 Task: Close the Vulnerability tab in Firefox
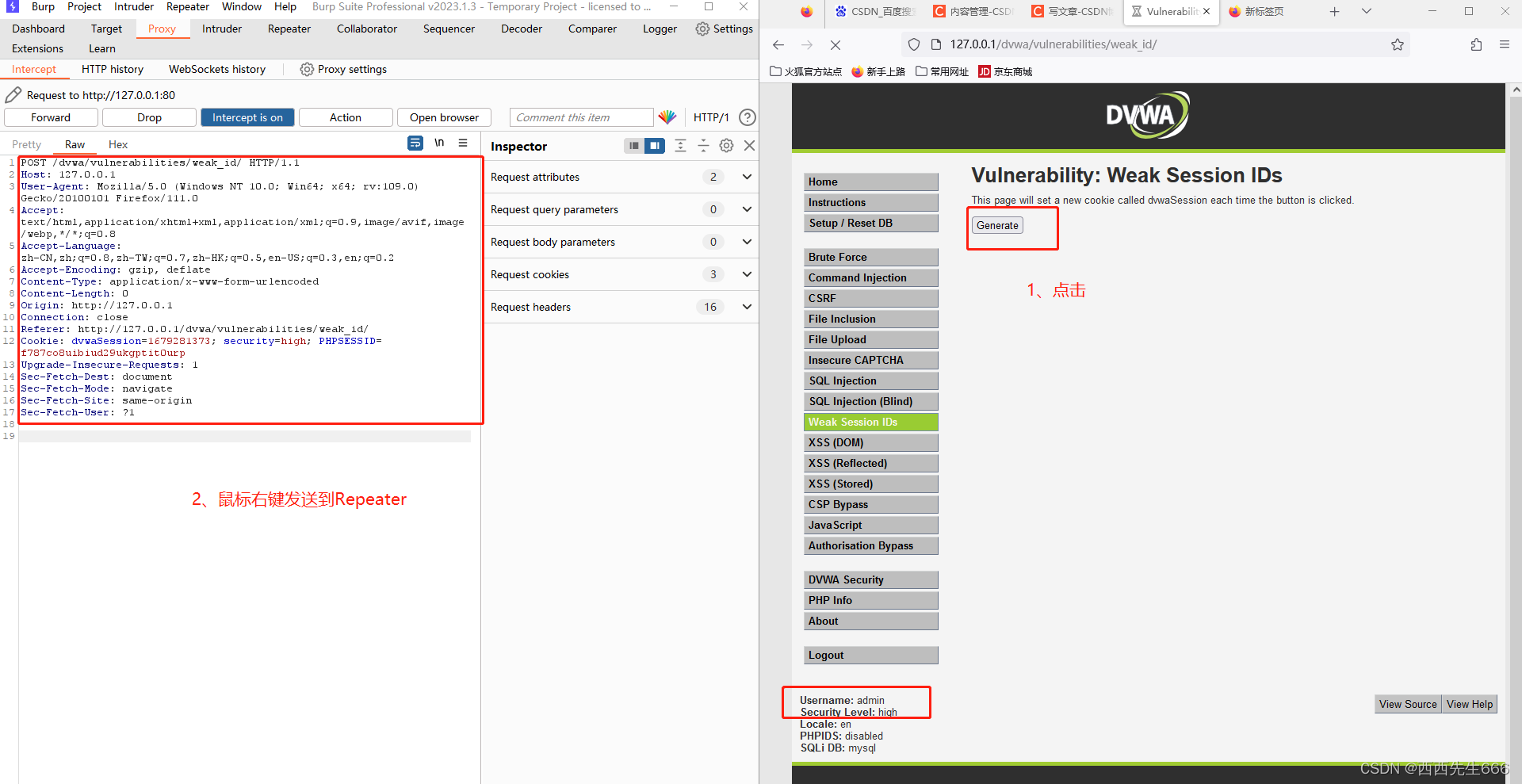(x=1207, y=12)
